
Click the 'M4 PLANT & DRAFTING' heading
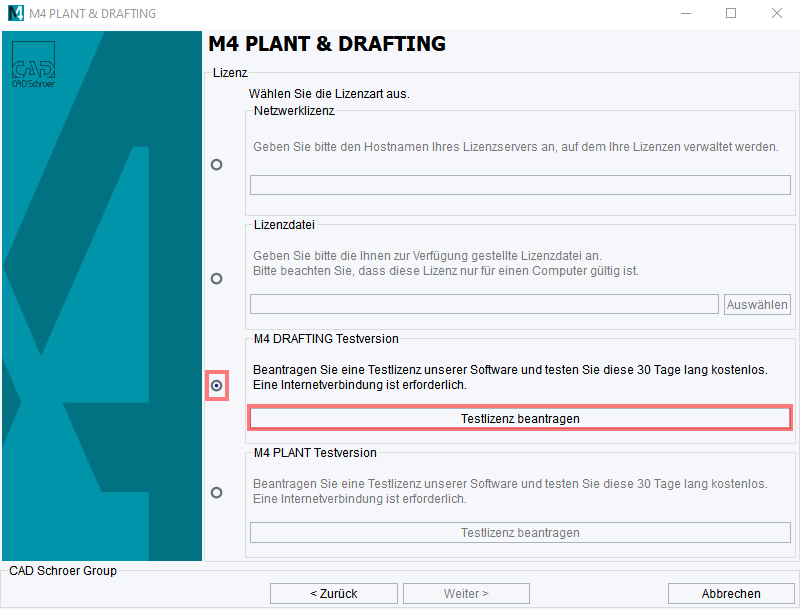[327, 44]
